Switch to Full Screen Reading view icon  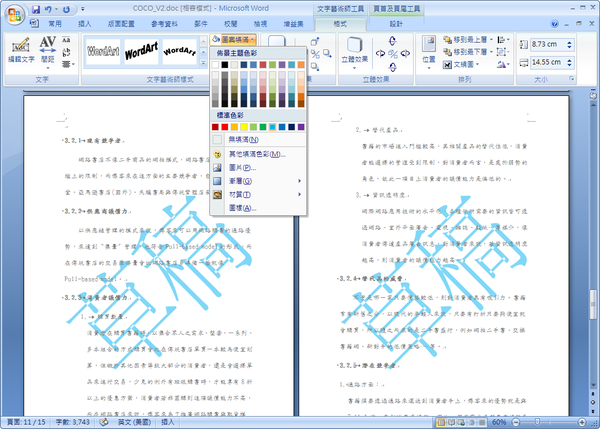452,422
